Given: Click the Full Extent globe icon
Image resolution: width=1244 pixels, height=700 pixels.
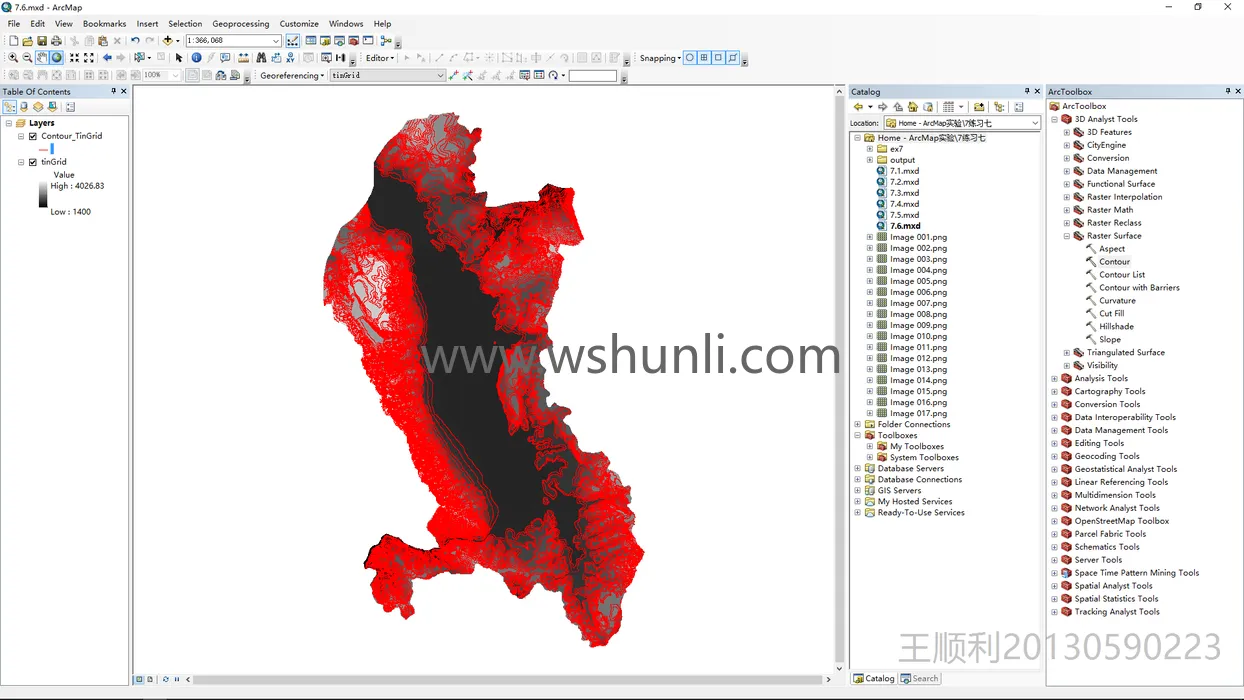Looking at the screenshot, I should [57, 58].
